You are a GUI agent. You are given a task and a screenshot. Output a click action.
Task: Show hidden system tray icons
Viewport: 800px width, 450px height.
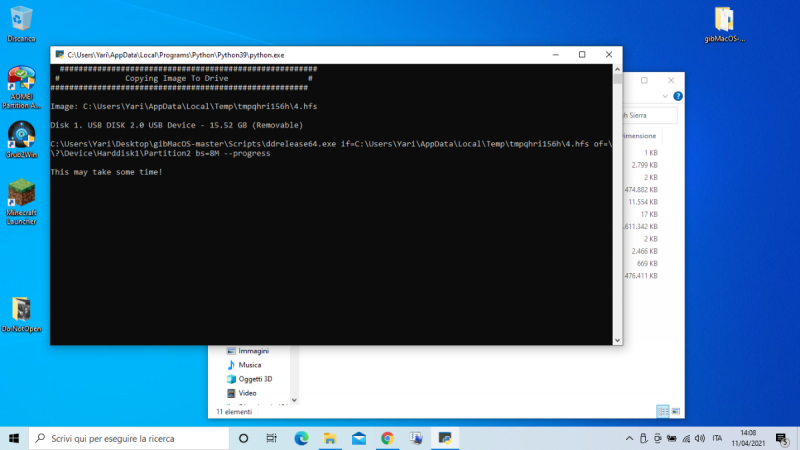(x=629, y=438)
